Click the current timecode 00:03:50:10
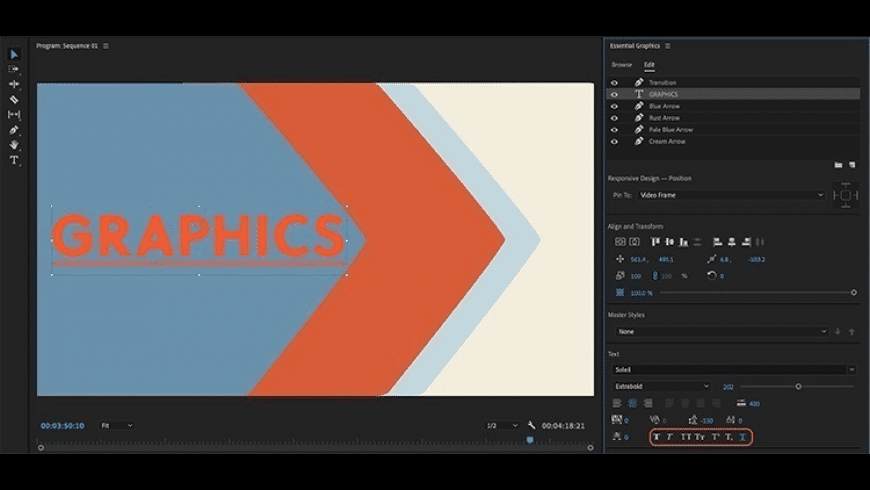This screenshot has height=490, width=870. click(x=62, y=425)
